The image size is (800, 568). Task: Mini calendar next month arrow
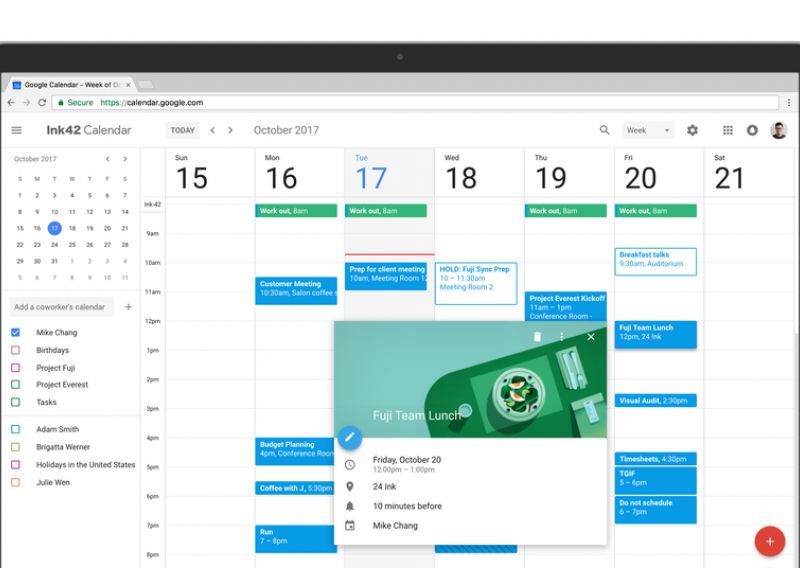(125, 159)
